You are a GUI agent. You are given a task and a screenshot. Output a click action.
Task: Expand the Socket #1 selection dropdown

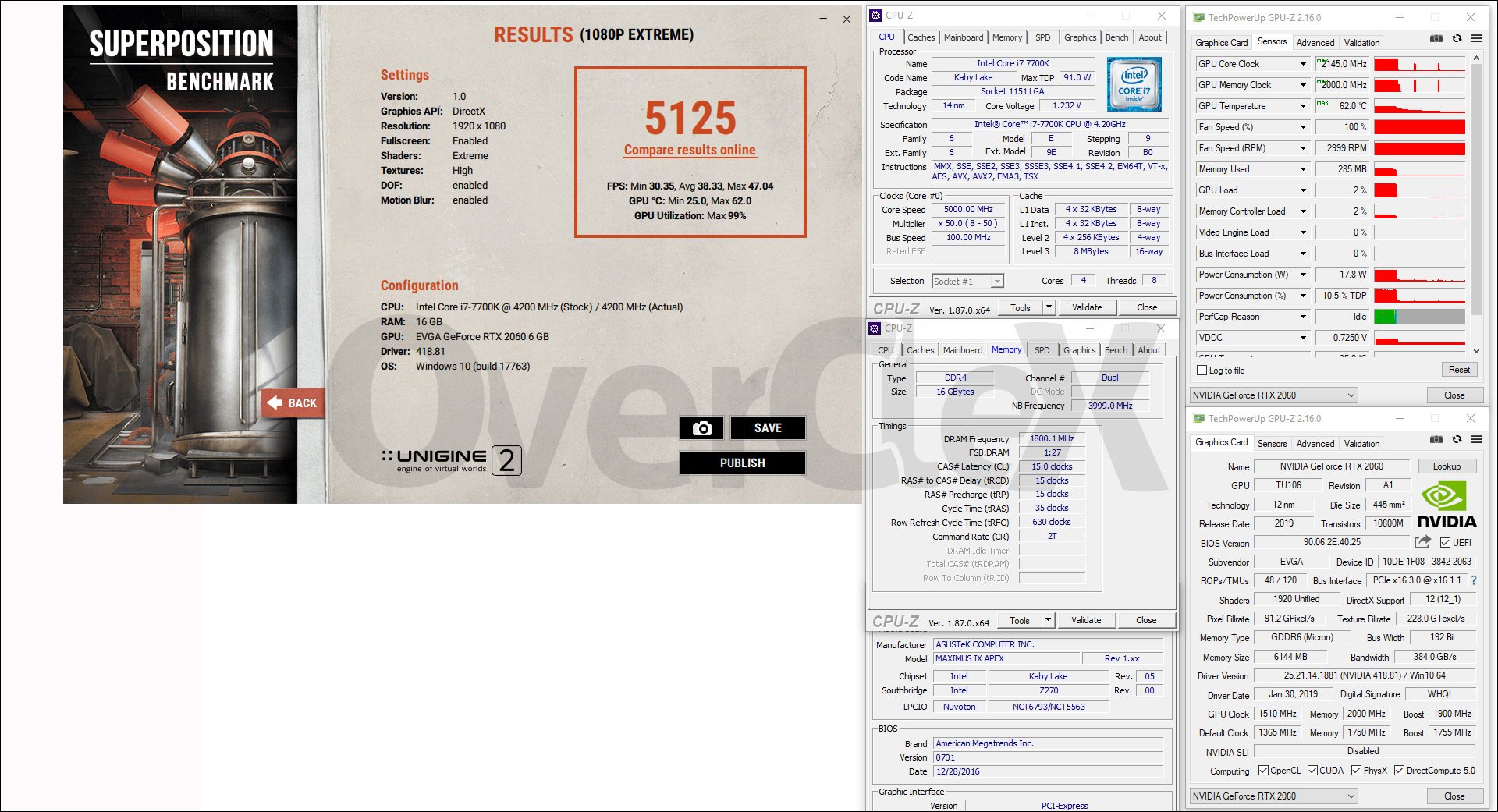(996, 282)
